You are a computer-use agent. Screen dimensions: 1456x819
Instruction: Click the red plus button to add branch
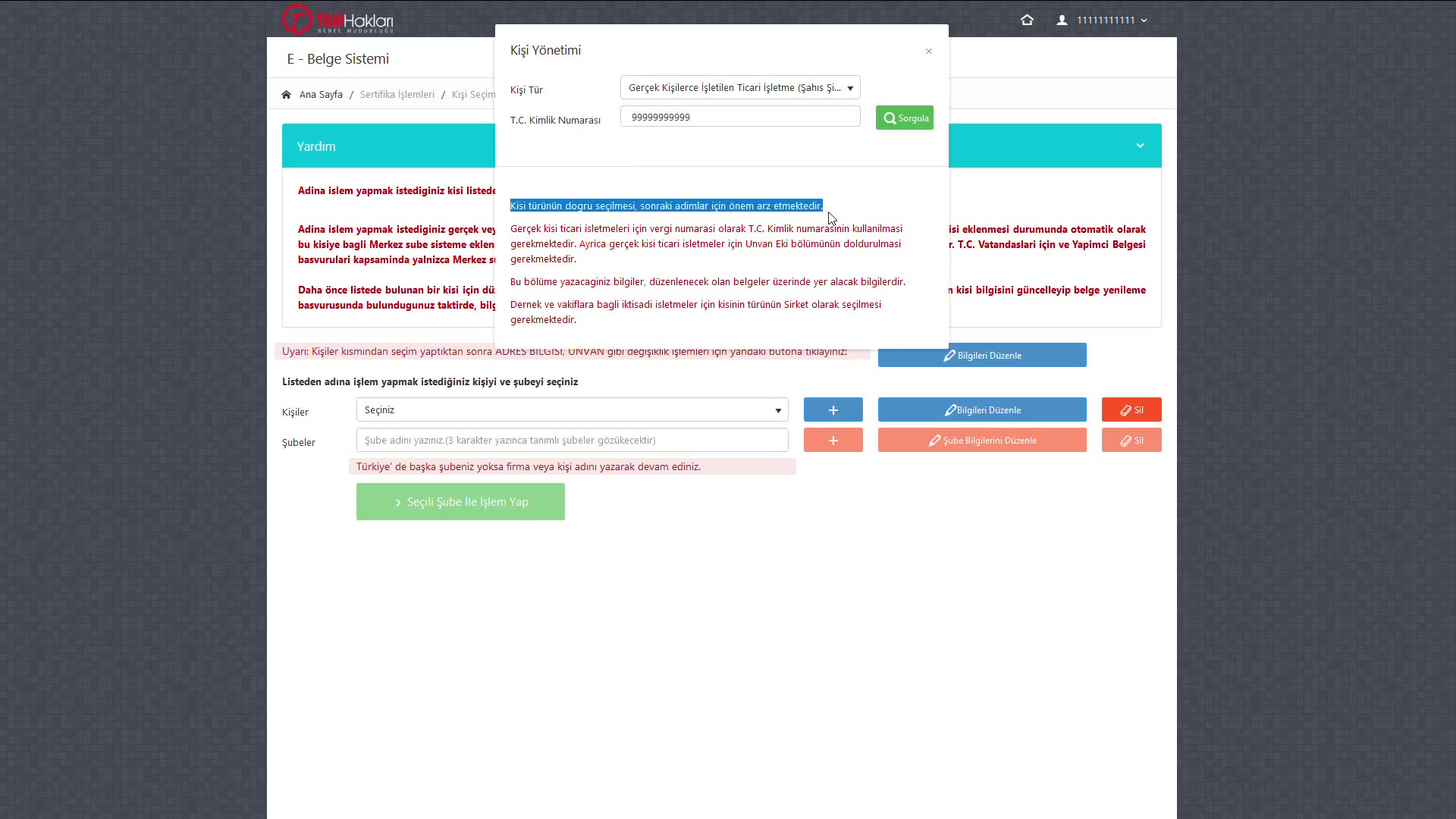click(x=833, y=441)
